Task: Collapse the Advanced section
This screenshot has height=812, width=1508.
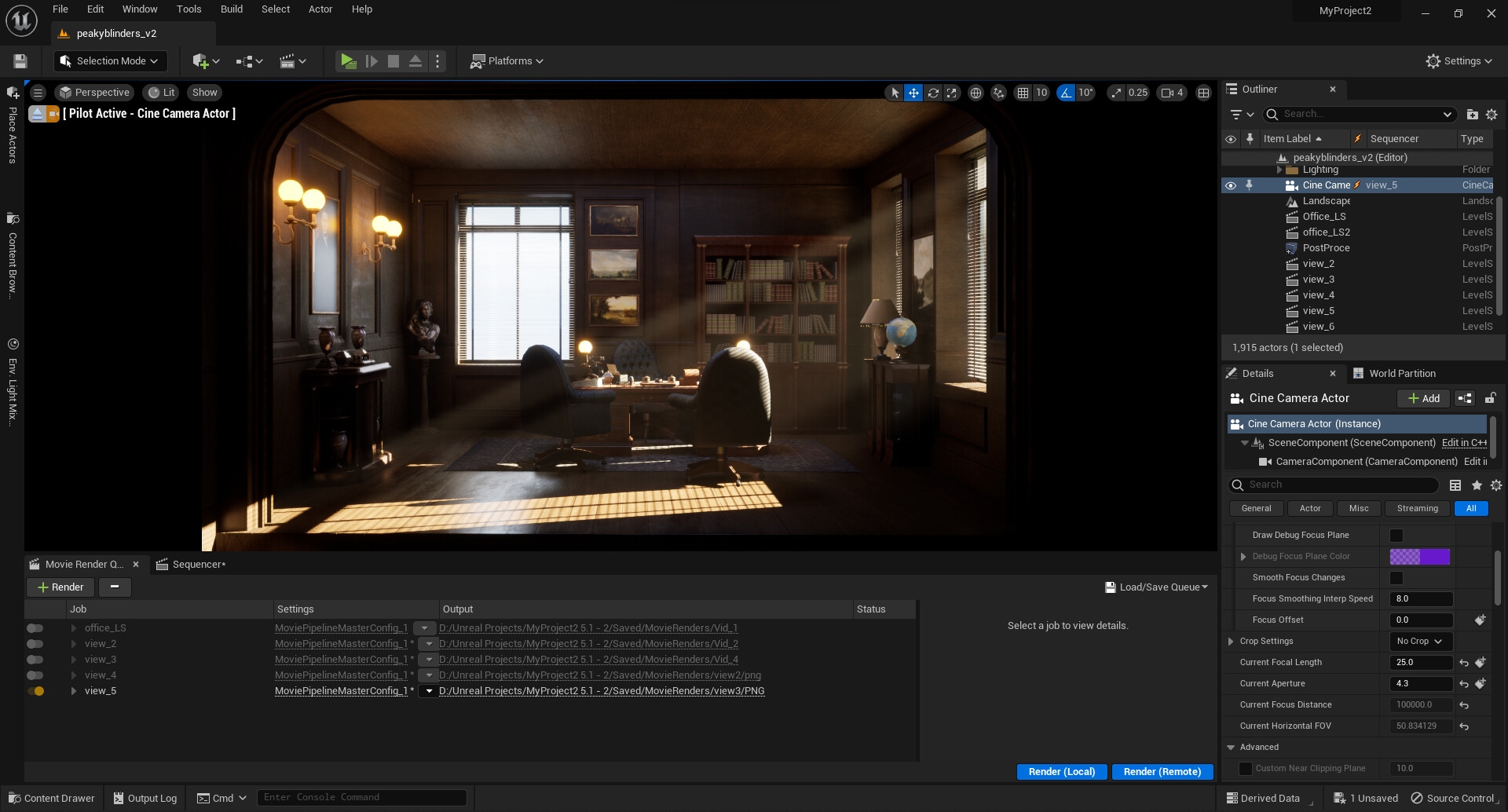Action: click(1231, 748)
